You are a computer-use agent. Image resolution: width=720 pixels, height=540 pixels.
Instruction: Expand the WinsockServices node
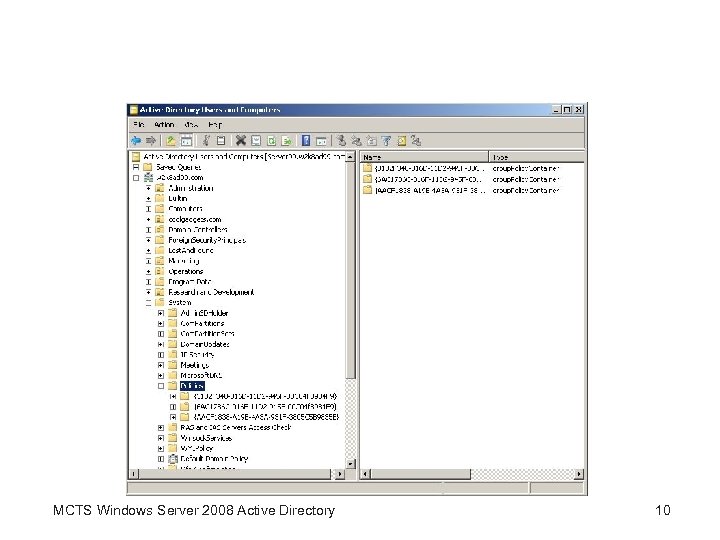(161, 438)
